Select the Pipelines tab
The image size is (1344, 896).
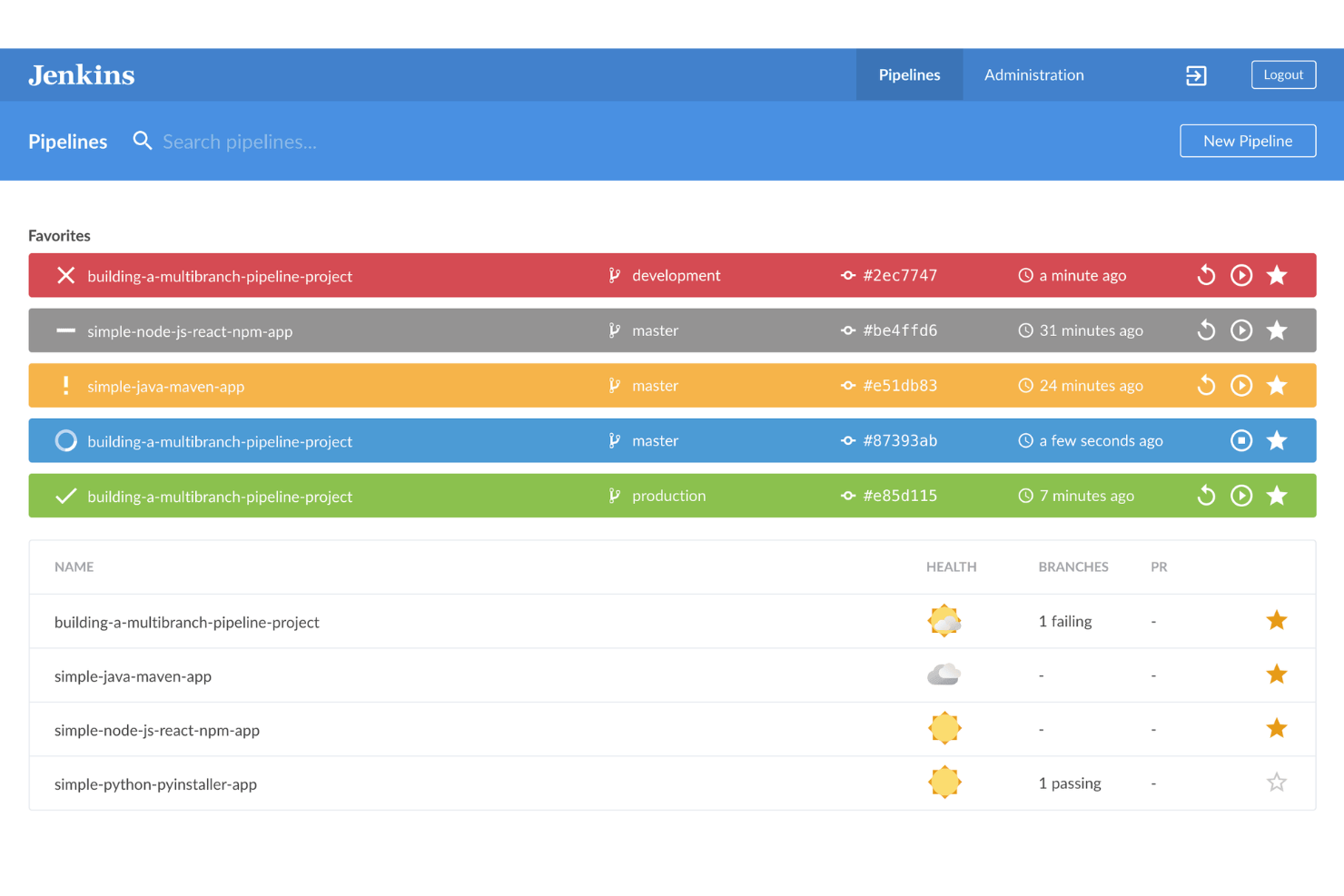pyautogui.click(x=909, y=74)
